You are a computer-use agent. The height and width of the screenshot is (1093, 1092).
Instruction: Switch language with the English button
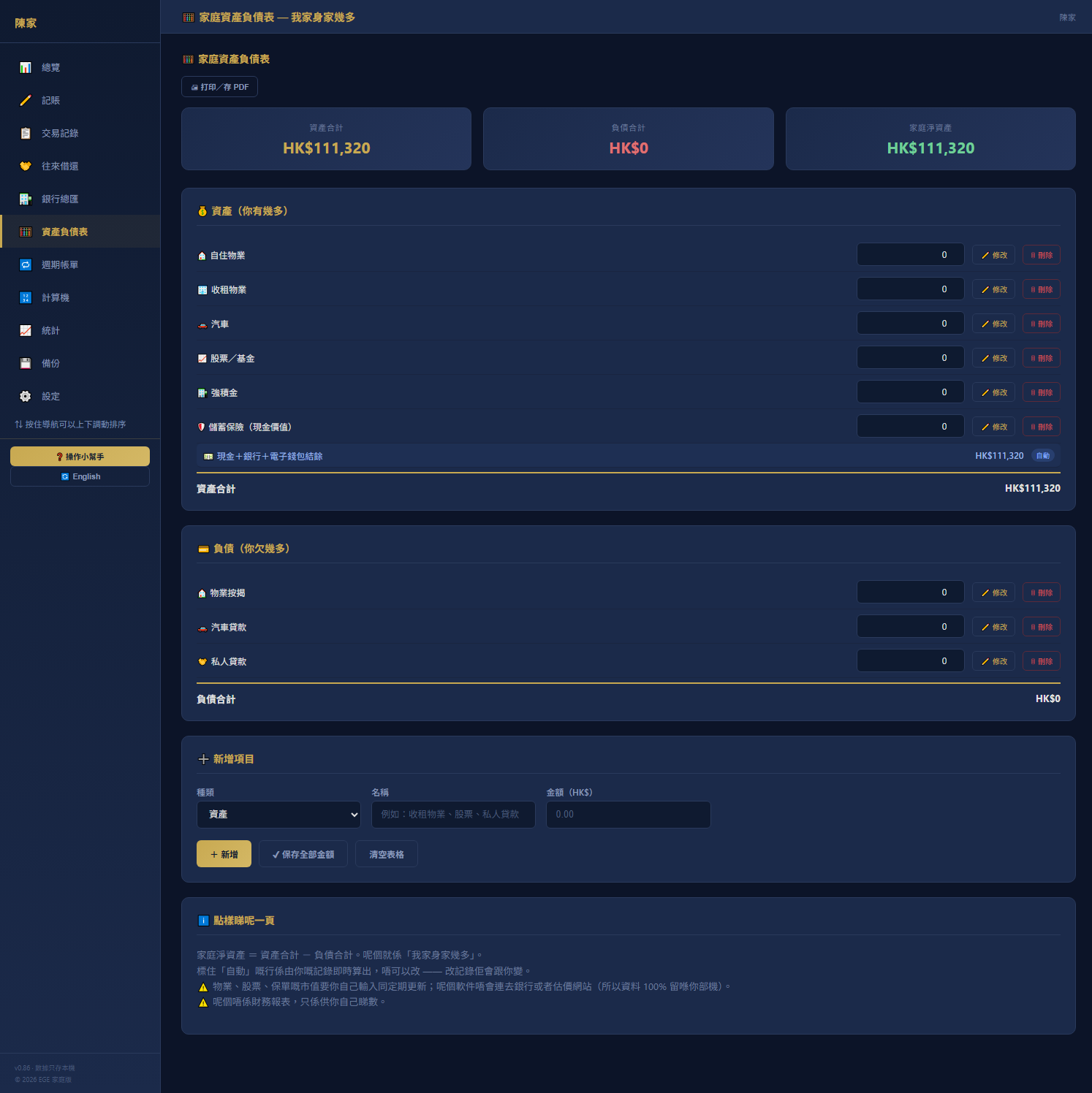(x=80, y=476)
